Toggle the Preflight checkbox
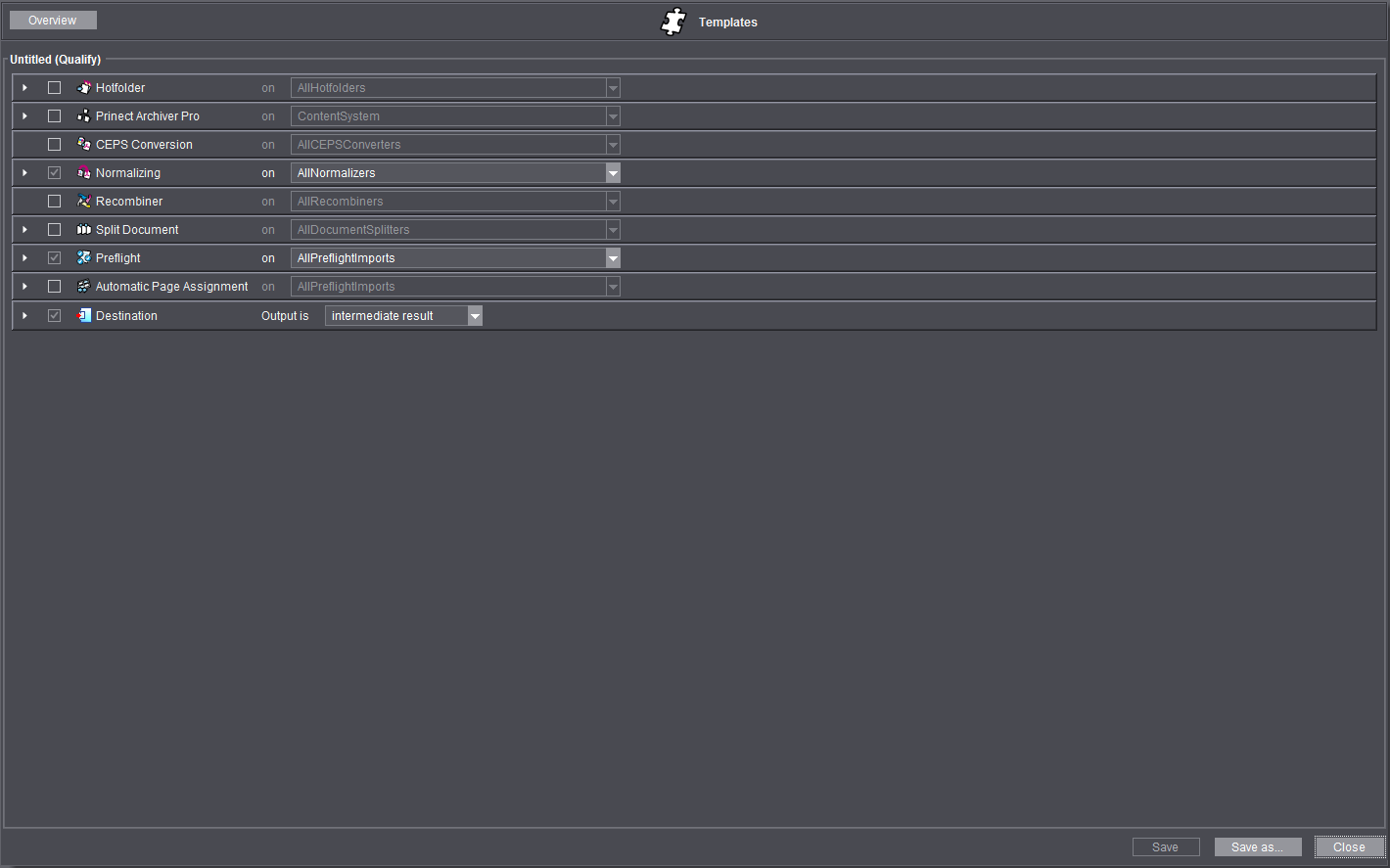The image size is (1390, 868). (x=55, y=258)
